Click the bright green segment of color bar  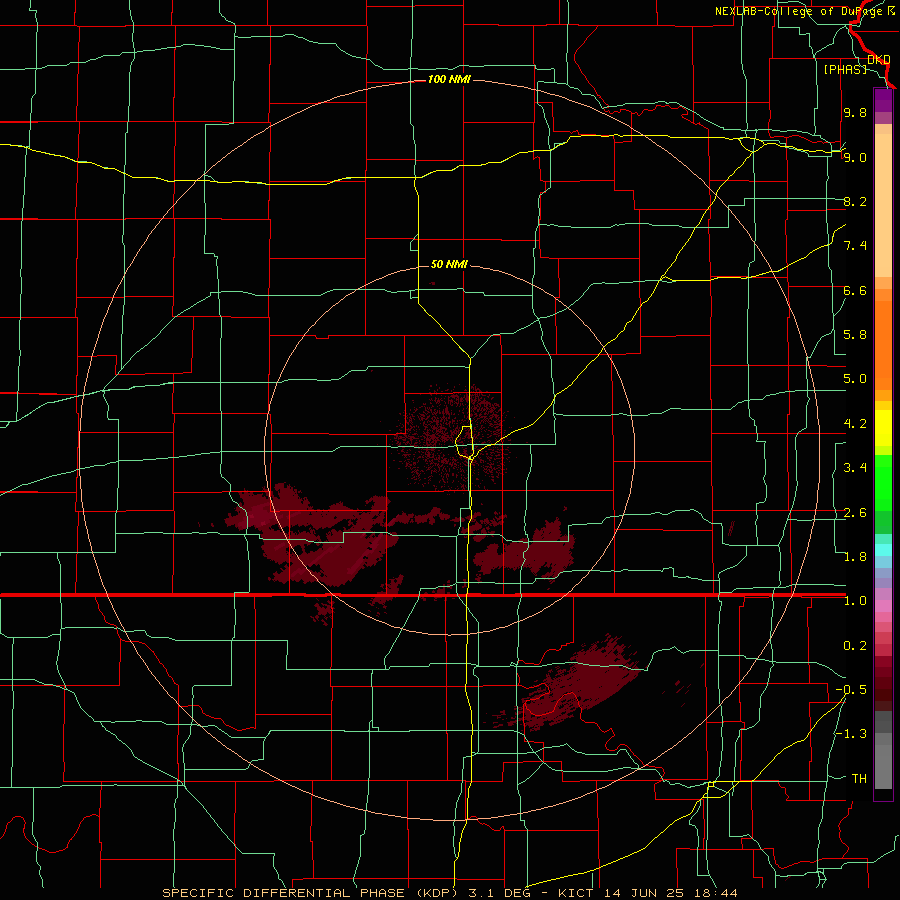point(883,482)
